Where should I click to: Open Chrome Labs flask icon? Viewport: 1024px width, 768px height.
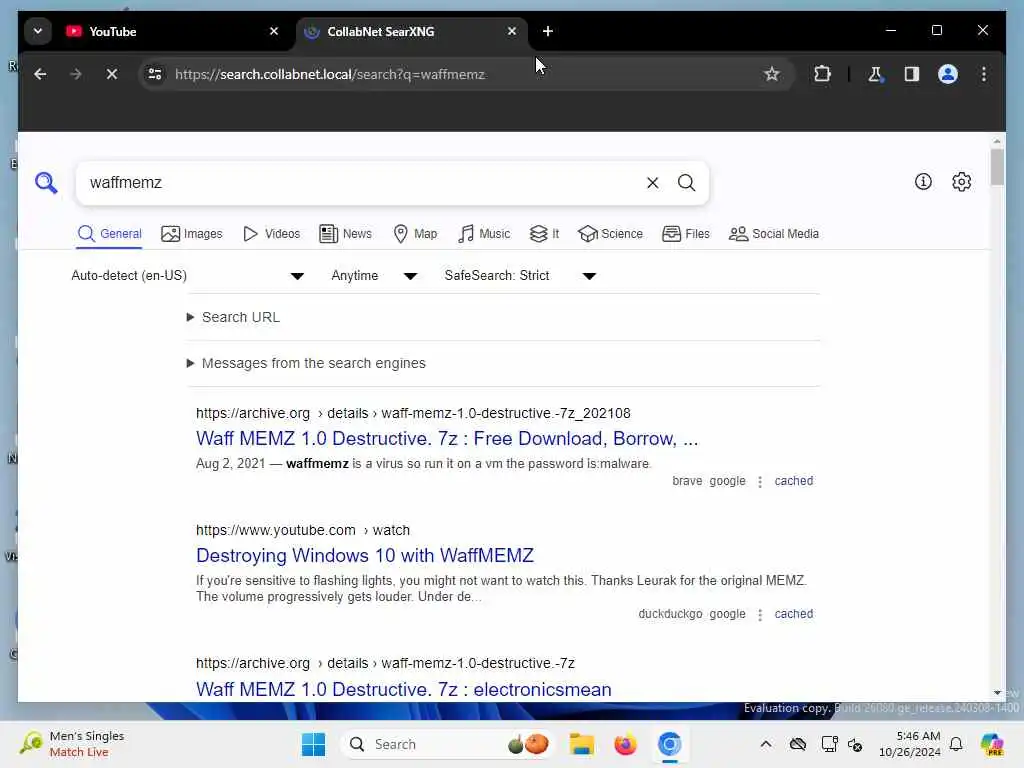tap(875, 74)
